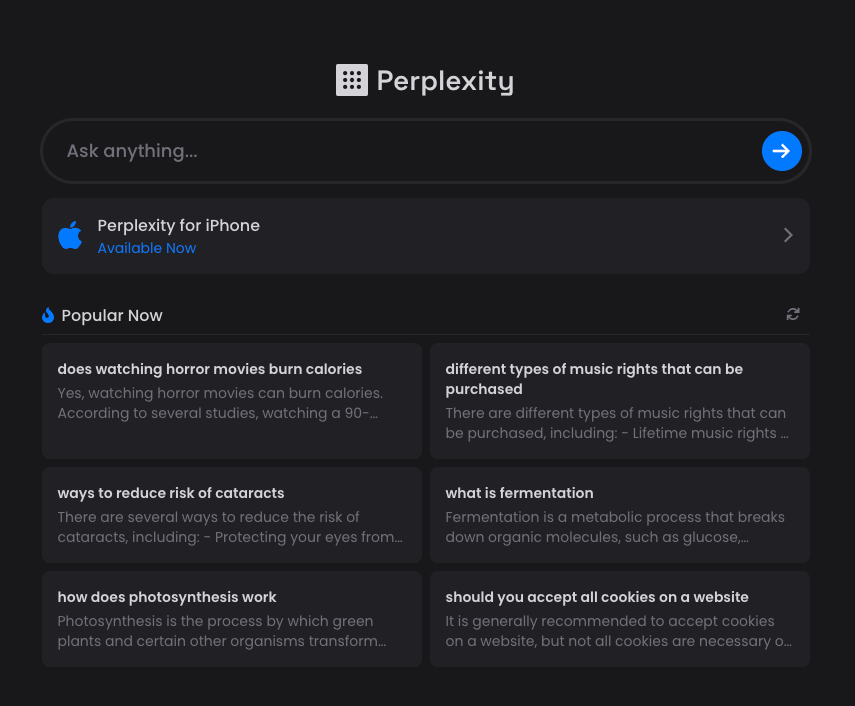Refresh the Popular Now list
Image resolution: width=855 pixels, height=706 pixels.
(793, 314)
